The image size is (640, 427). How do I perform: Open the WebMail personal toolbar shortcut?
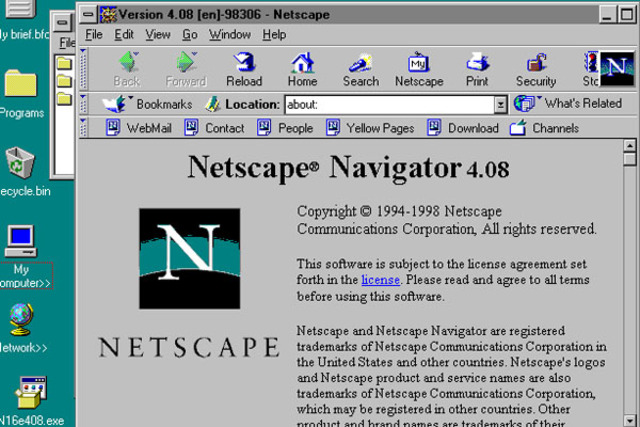click(x=139, y=128)
